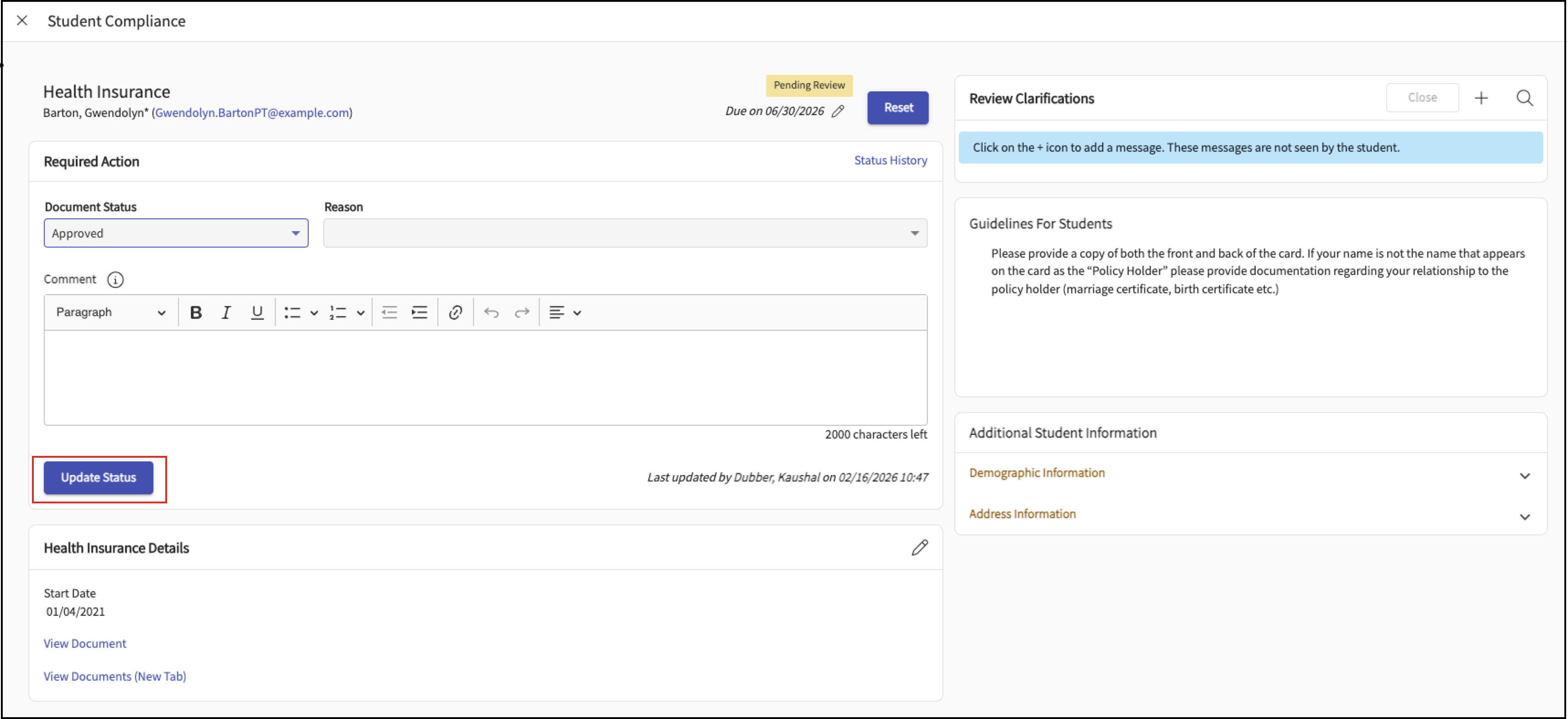The width and height of the screenshot is (1568, 719).
Task: Open the Paragraph style dropdown
Action: (111, 312)
